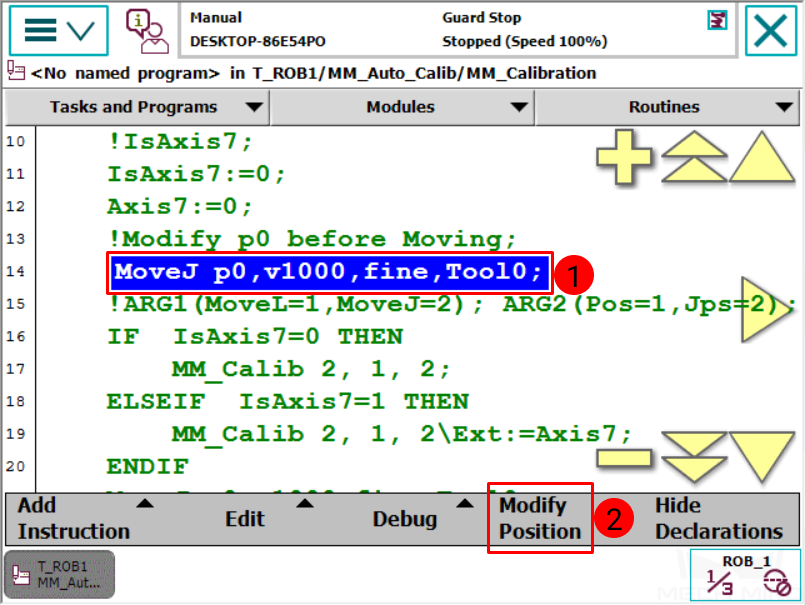Image resolution: width=805 pixels, height=605 pixels.
Task: Open the ABB main menu button
Action: click(59, 31)
